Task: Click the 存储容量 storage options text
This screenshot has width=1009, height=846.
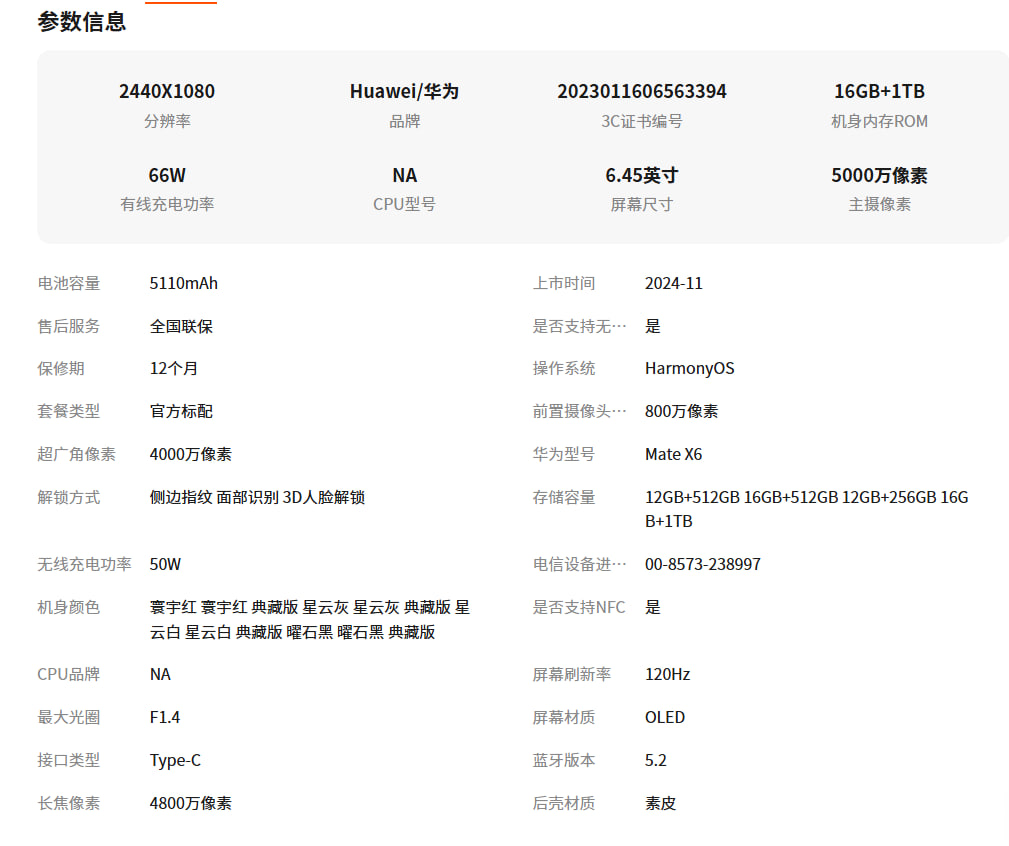Action: [806, 509]
